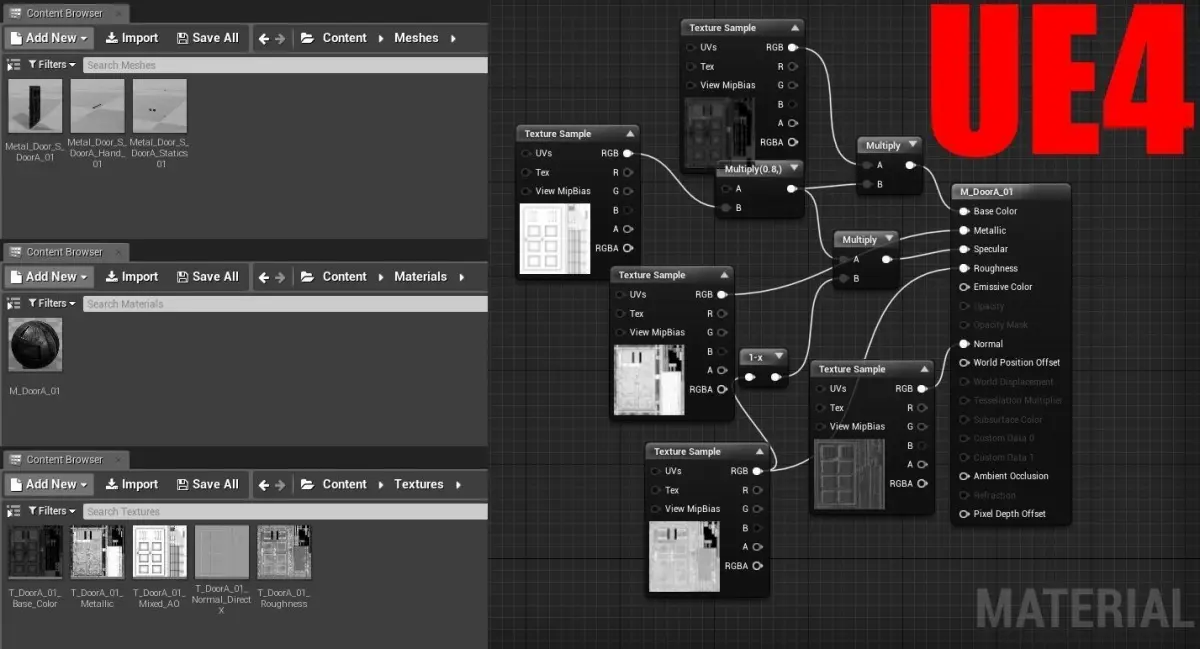Screen dimensions: 1200x649
Task: Open the Filters dropdown in Textures browser
Action: [52, 511]
